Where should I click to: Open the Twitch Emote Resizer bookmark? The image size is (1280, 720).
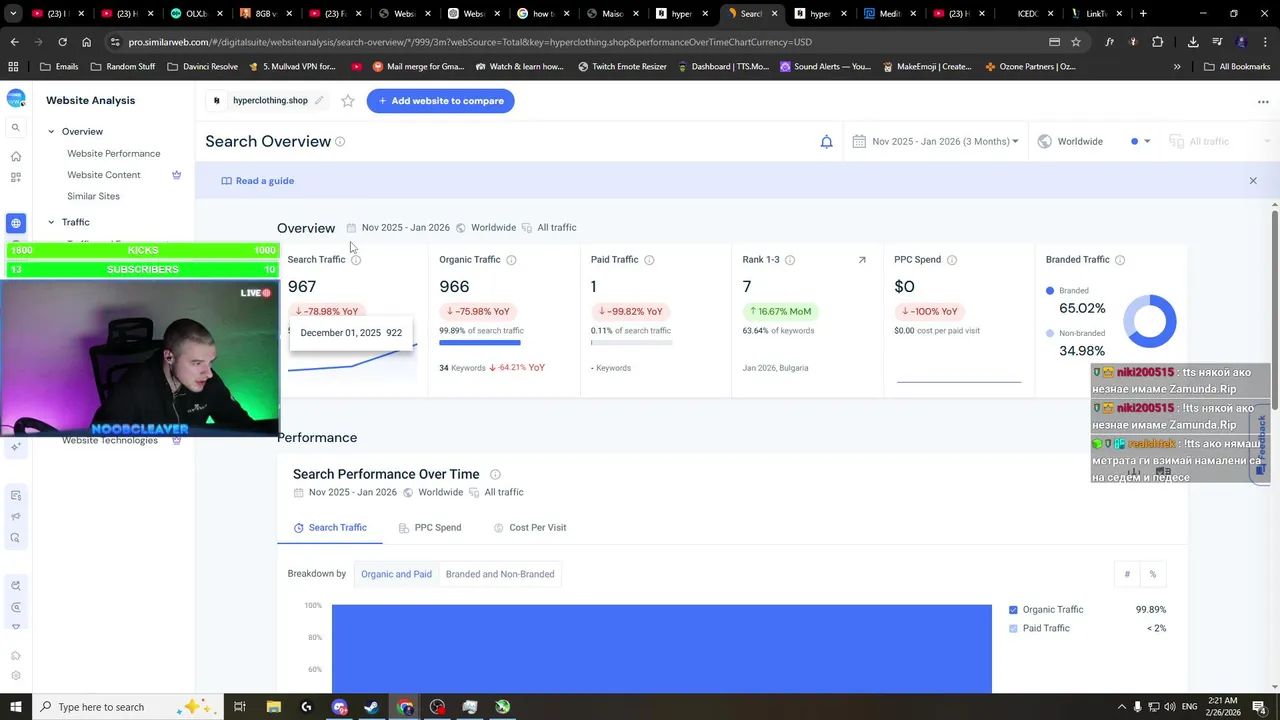pyautogui.click(x=622, y=67)
